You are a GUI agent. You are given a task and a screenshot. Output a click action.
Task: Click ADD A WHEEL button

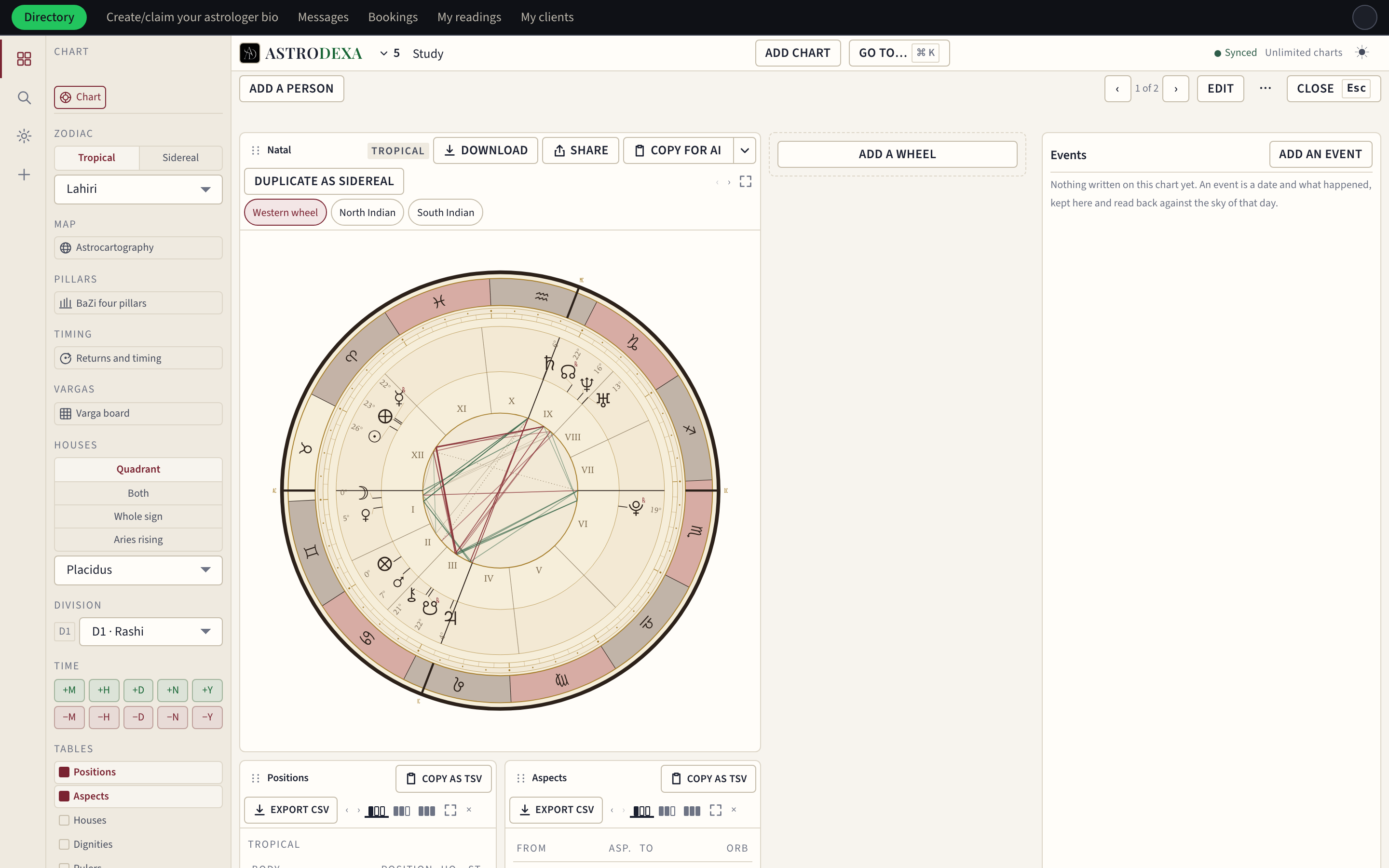pyautogui.click(x=897, y=154)
